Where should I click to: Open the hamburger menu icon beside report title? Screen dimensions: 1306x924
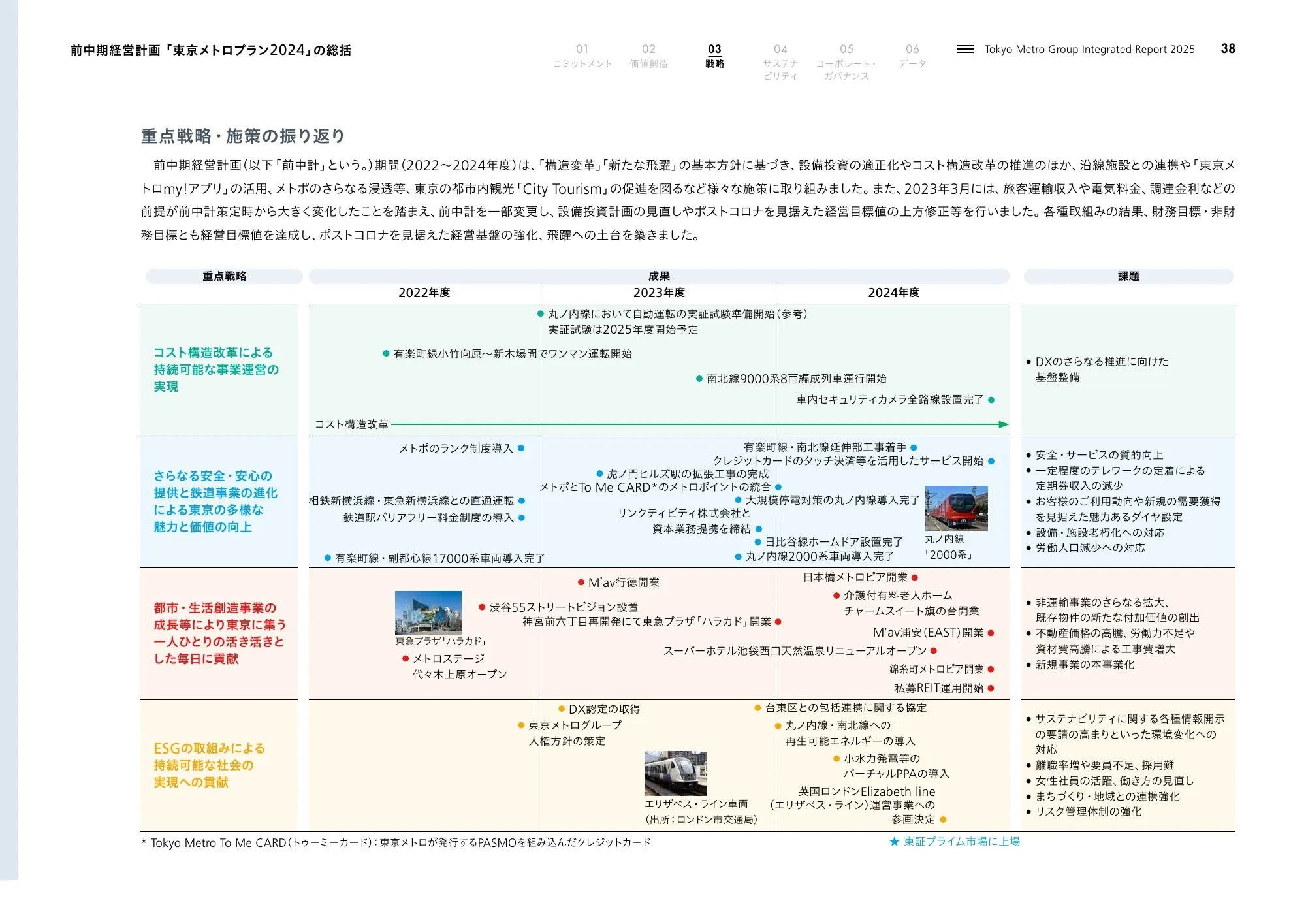[x=964, y=49]
